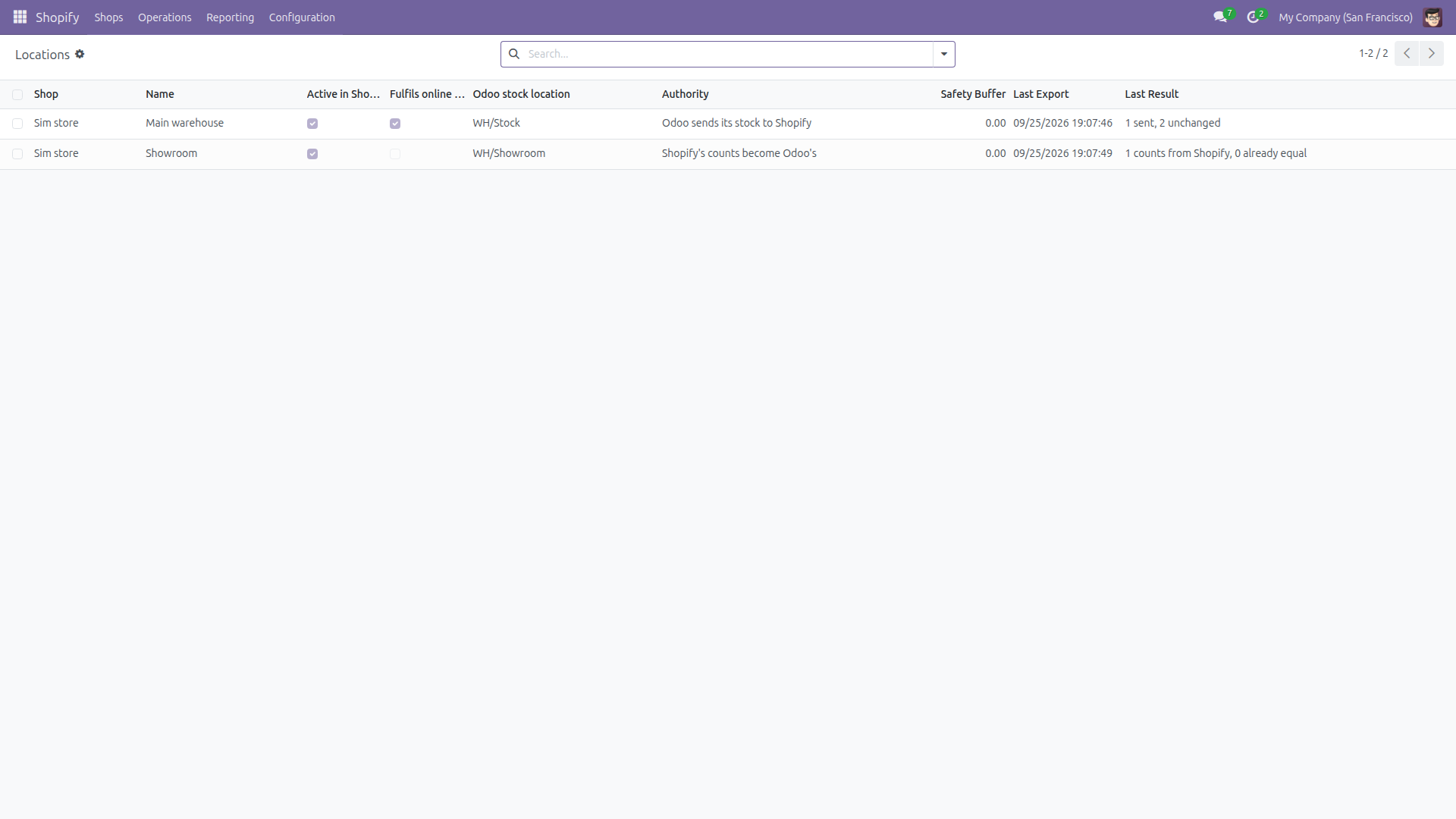Click the Locations gear settings icon
The width and height of the screenshot is (1456, 819).
click(x=80, y=54)
